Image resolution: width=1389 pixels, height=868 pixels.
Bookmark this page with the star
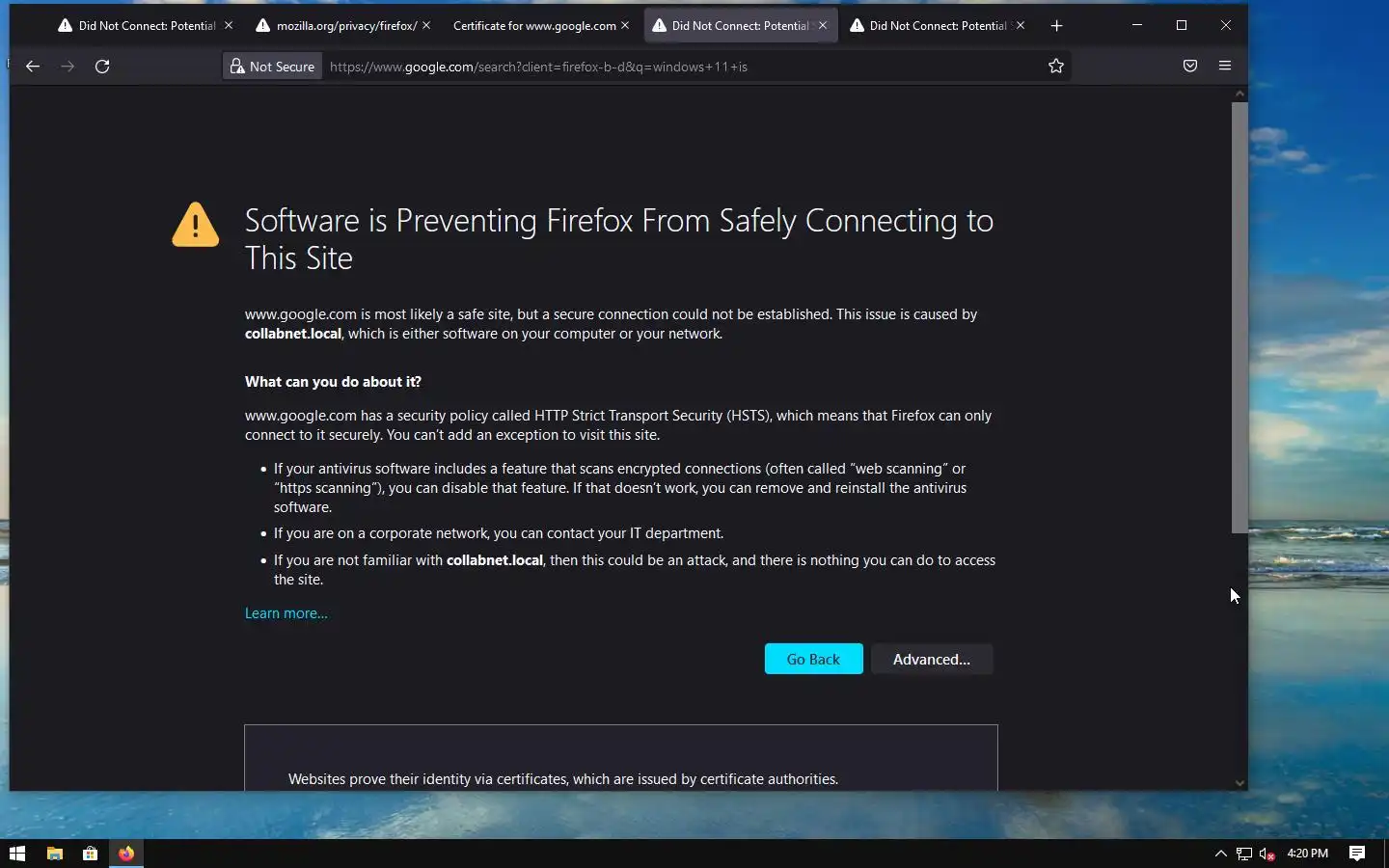click(x=1056, y=67)
